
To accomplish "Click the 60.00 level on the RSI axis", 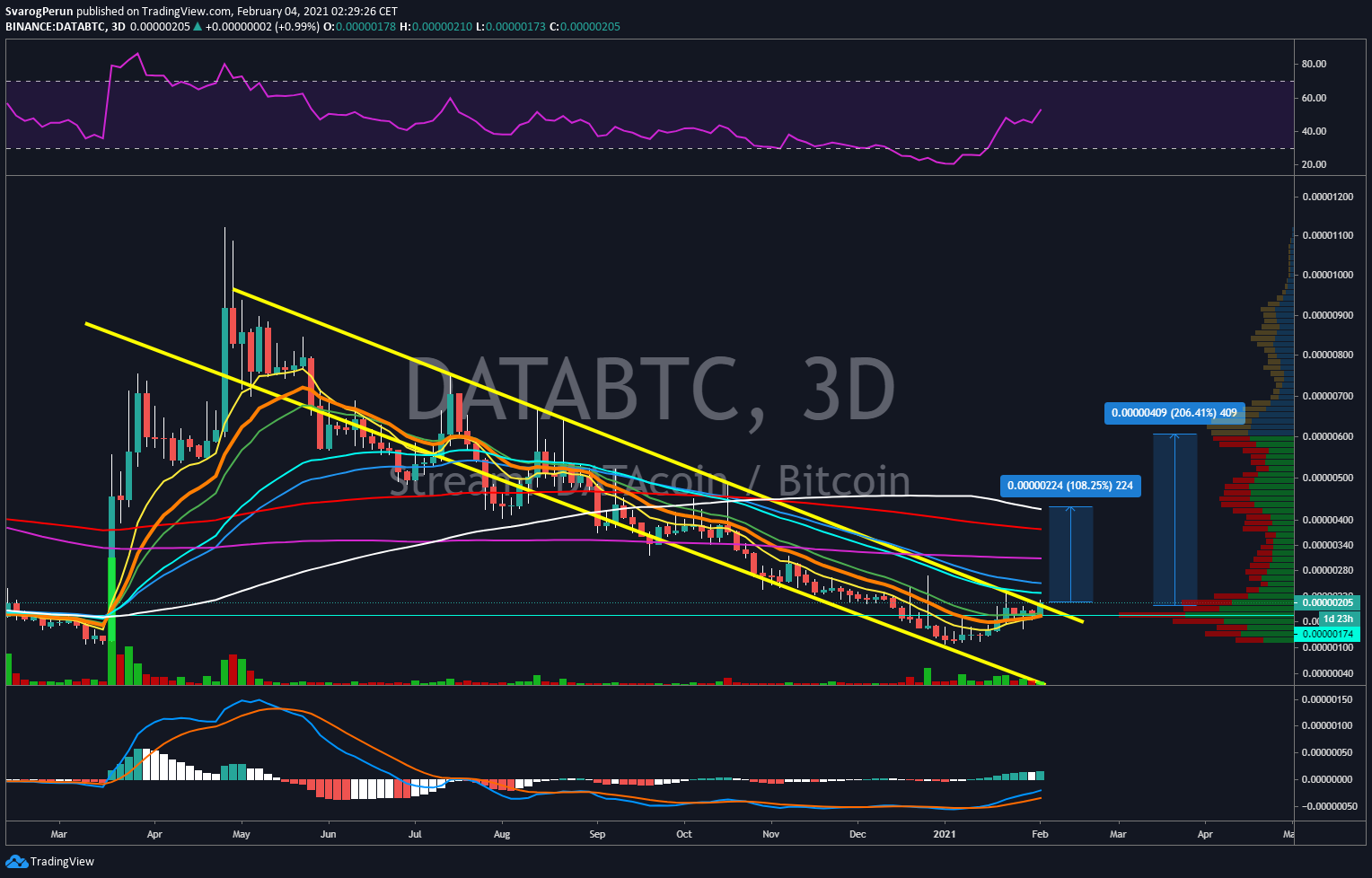I will click(x=1314, y=98).
